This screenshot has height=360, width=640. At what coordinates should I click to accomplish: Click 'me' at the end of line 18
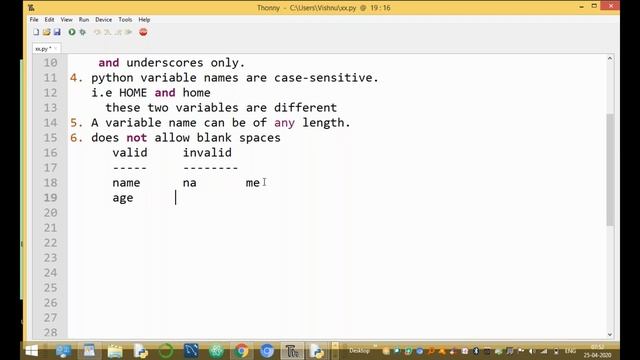253,183
